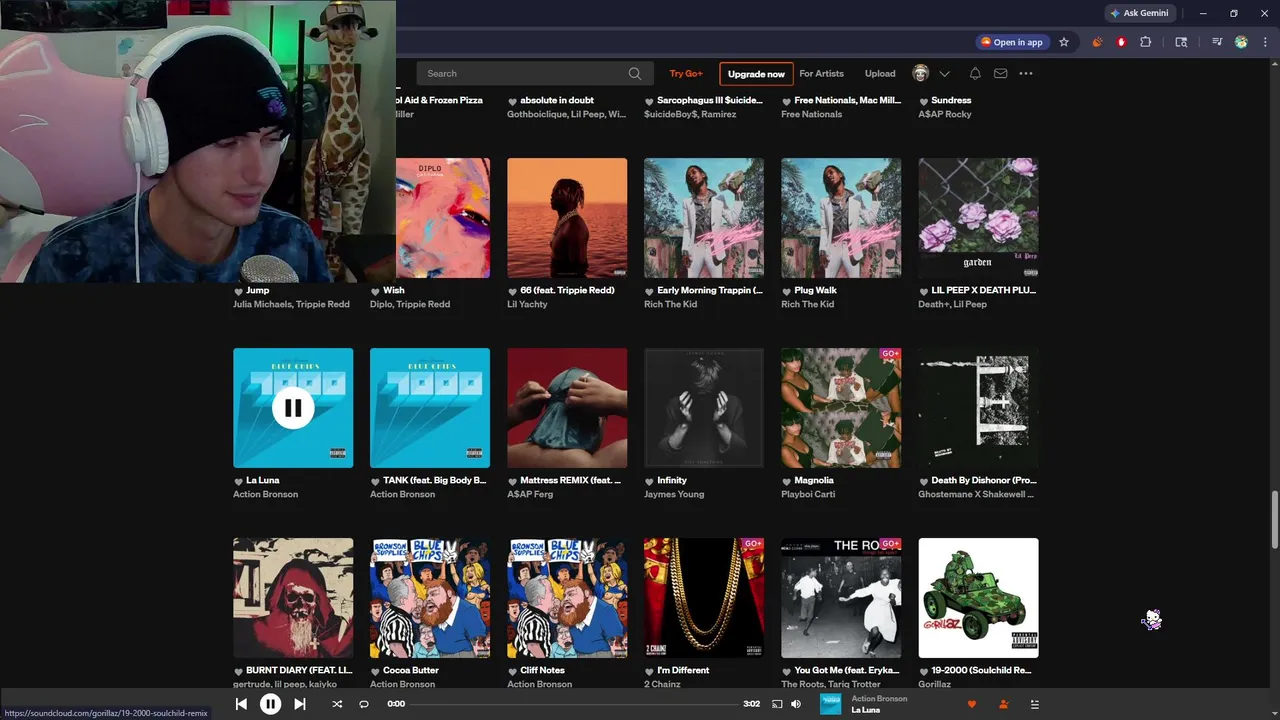Click the Open in app button
This screenshot has width=1280, height=720.
pos(1012,42)
